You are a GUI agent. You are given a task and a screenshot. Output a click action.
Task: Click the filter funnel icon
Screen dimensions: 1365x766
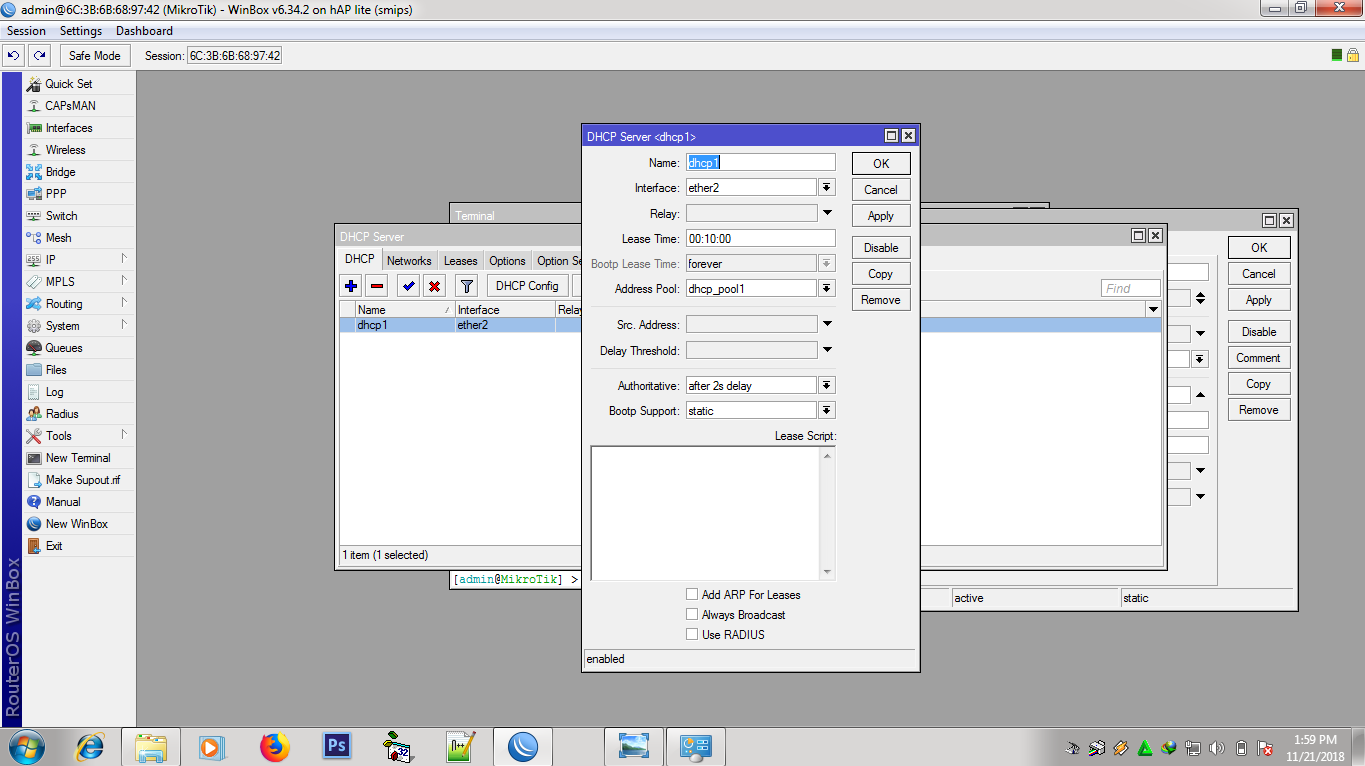[466, 286]
